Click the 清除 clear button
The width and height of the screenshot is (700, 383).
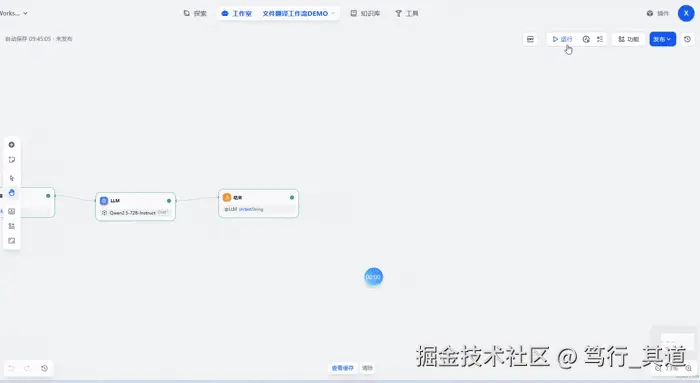[367, 368]
